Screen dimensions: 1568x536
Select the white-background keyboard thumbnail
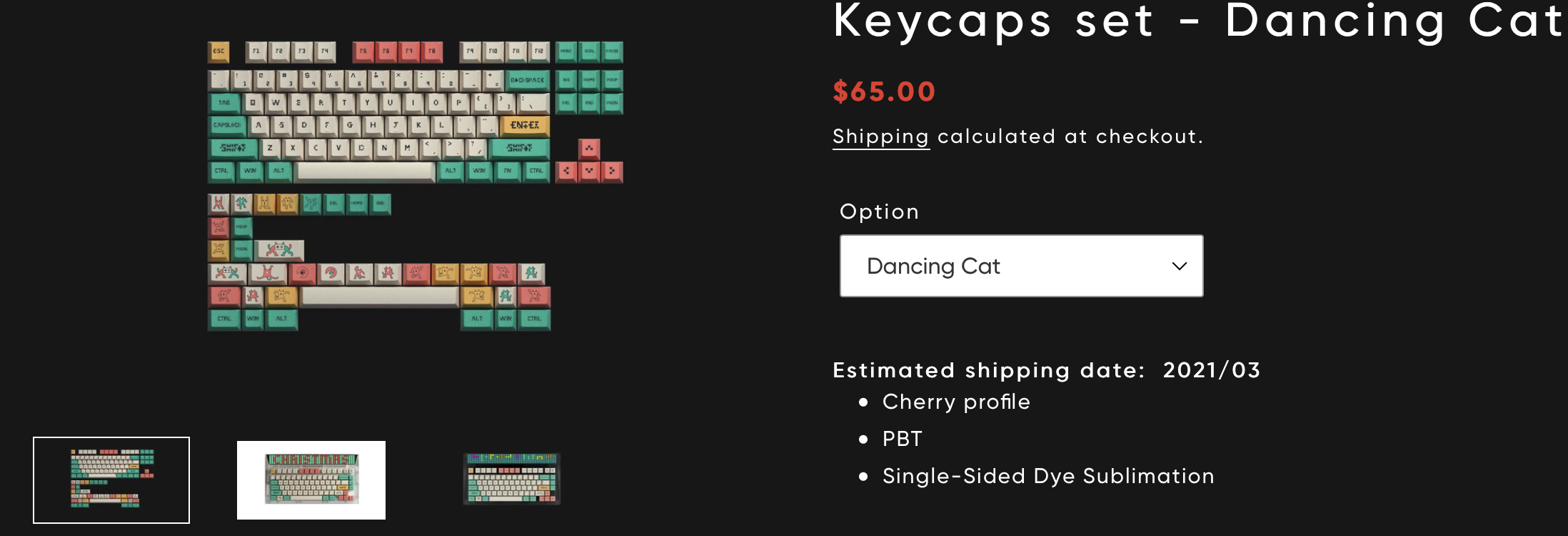[x=311, y=480]
